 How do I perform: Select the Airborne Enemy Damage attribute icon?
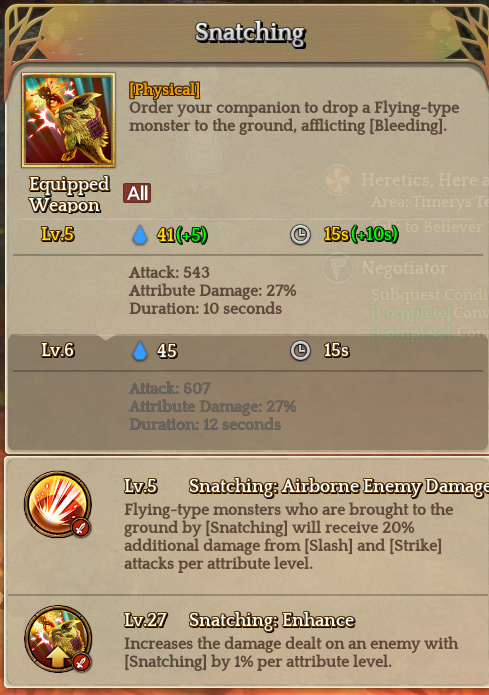point(58,504)
